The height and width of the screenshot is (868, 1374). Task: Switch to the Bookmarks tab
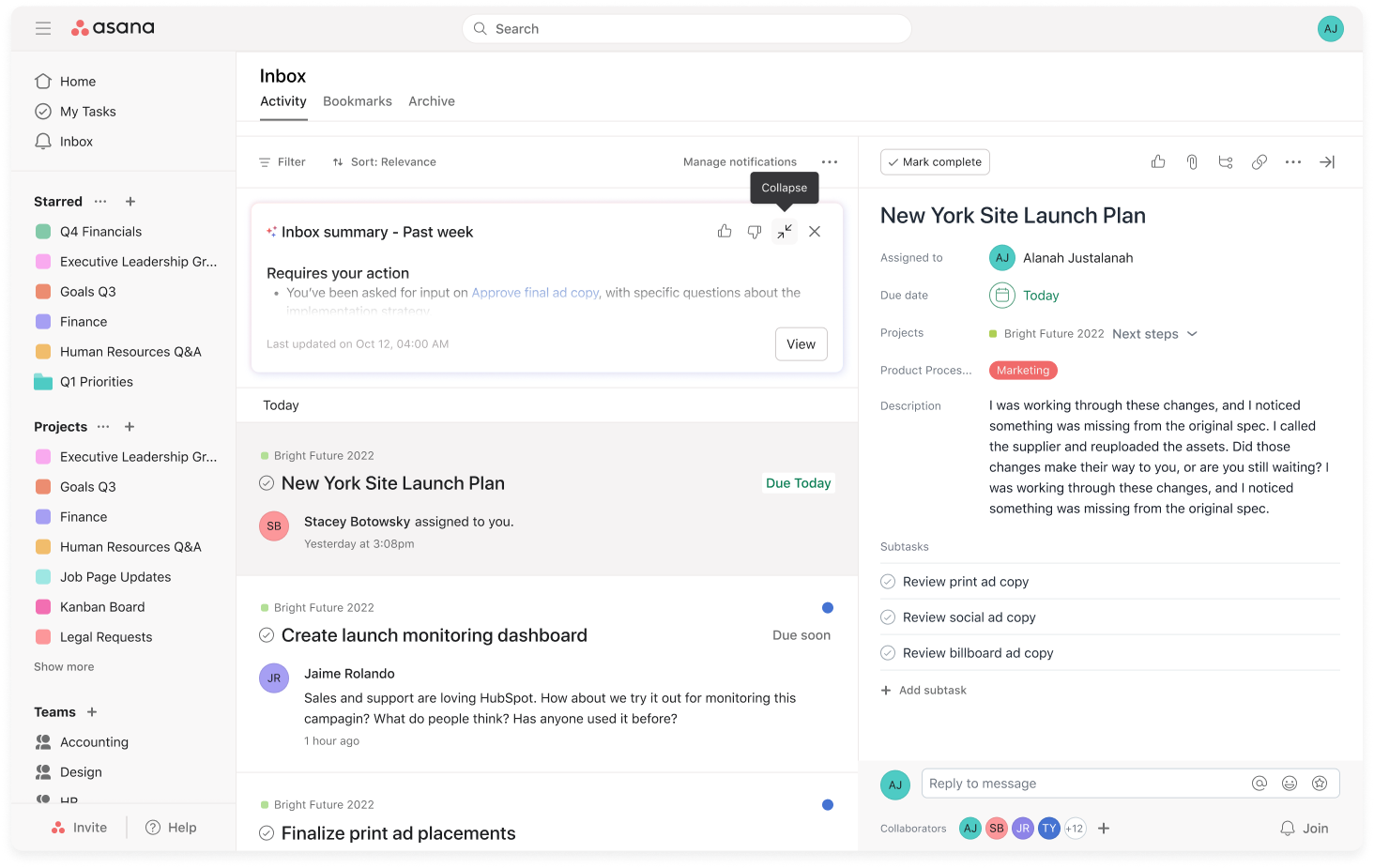pos(358,100)
